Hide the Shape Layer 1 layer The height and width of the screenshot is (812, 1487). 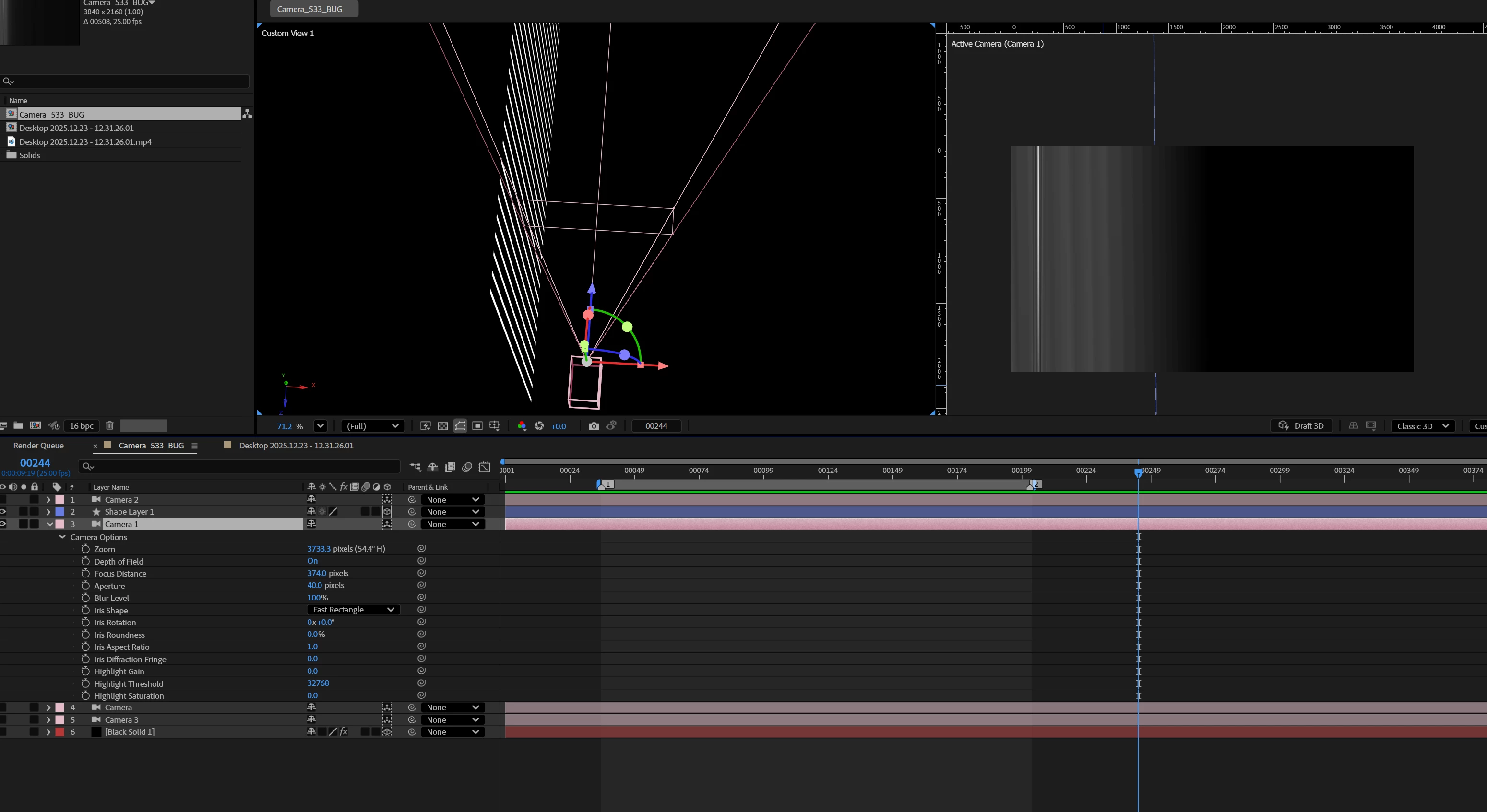3,512
